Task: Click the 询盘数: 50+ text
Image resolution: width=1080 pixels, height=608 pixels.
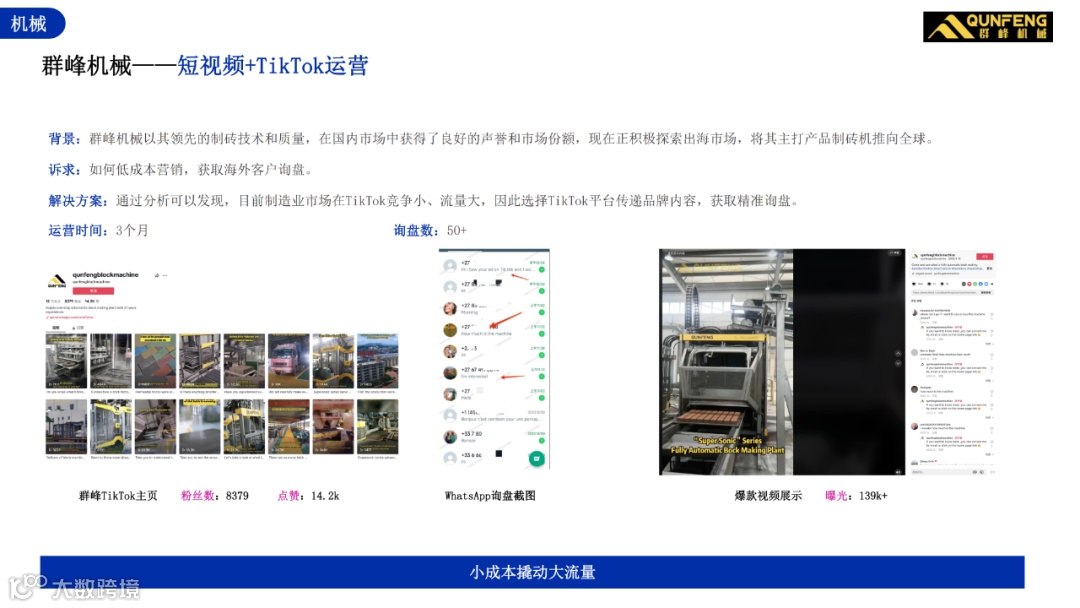Action: point(430,231)
